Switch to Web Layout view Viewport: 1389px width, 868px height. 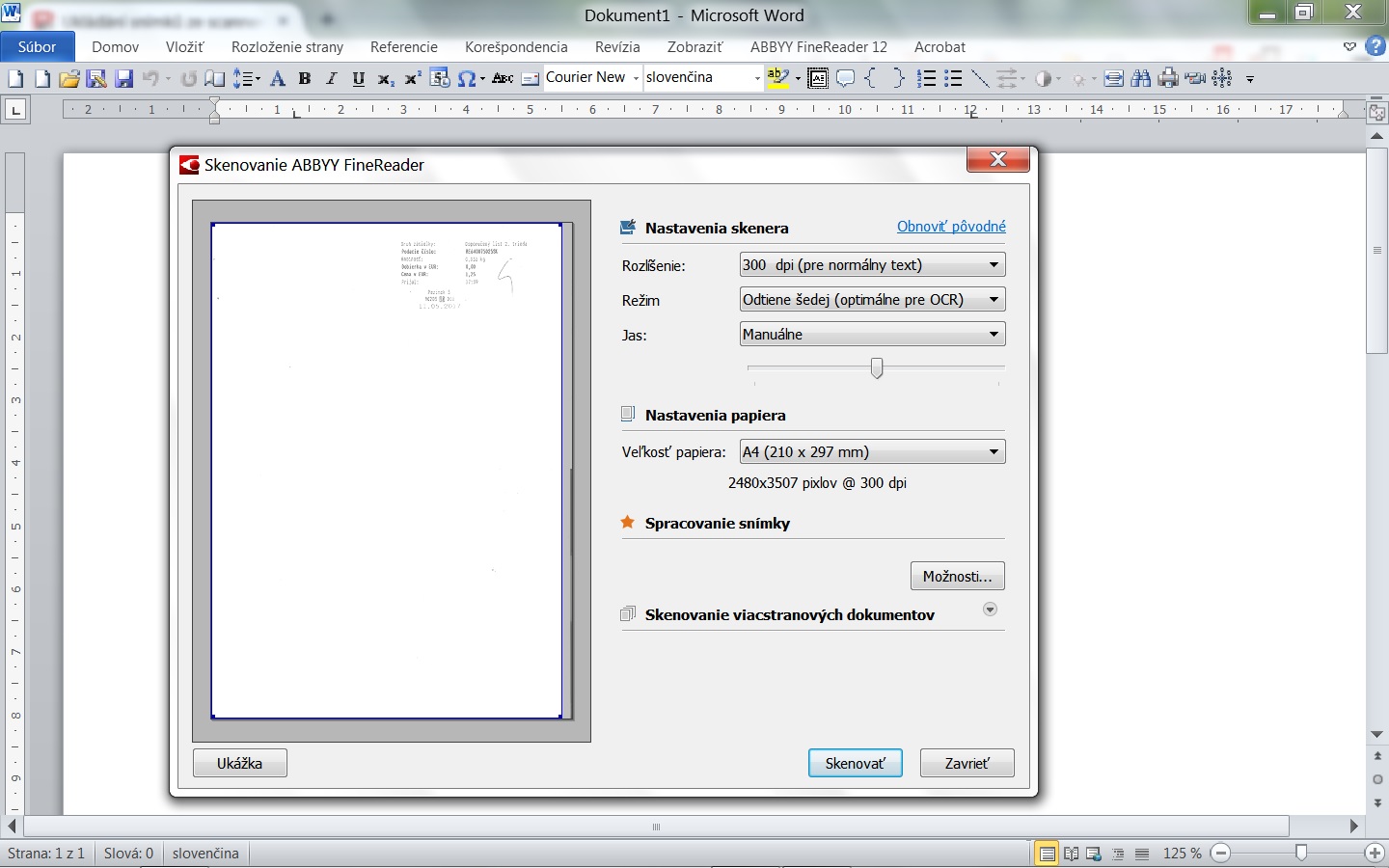pyautogui.click(x=1094, y=854)
